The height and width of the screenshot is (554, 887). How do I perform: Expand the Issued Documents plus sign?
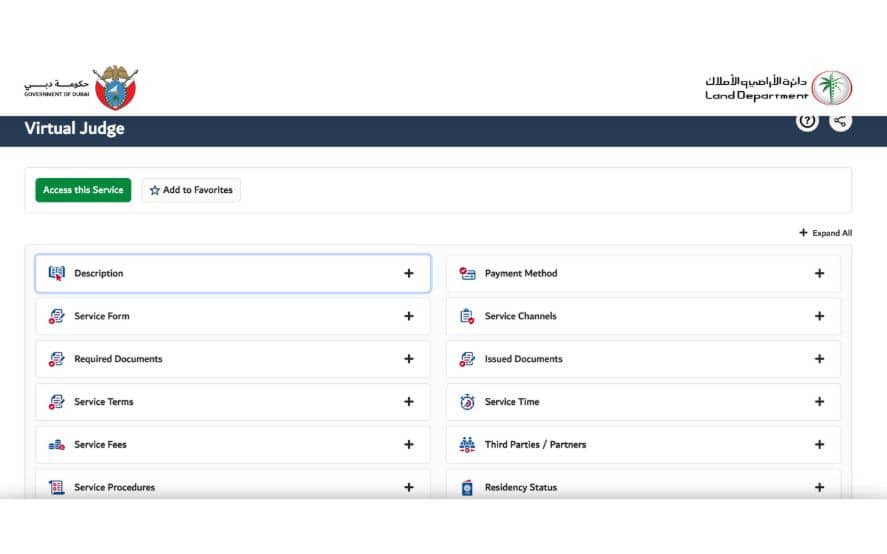click(819, 359)
